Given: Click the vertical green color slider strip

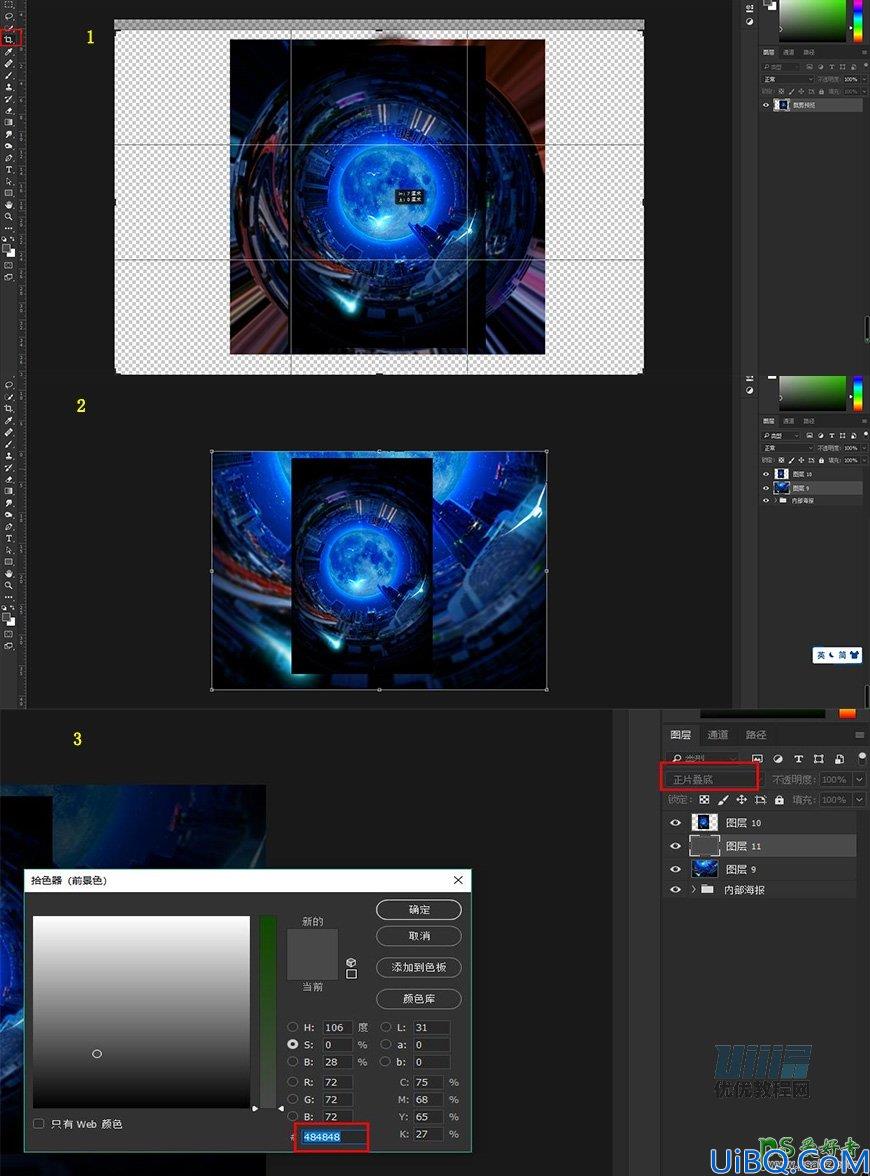Looking at the screenshot, I should coord(268,1011).
